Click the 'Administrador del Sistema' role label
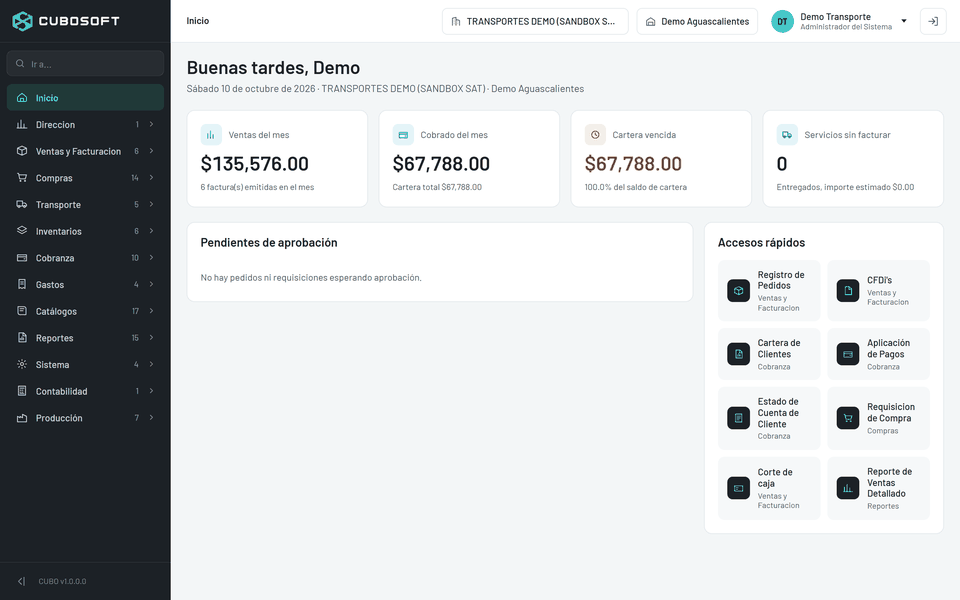This screenshot has width=960, height=600. coord(846,27)
